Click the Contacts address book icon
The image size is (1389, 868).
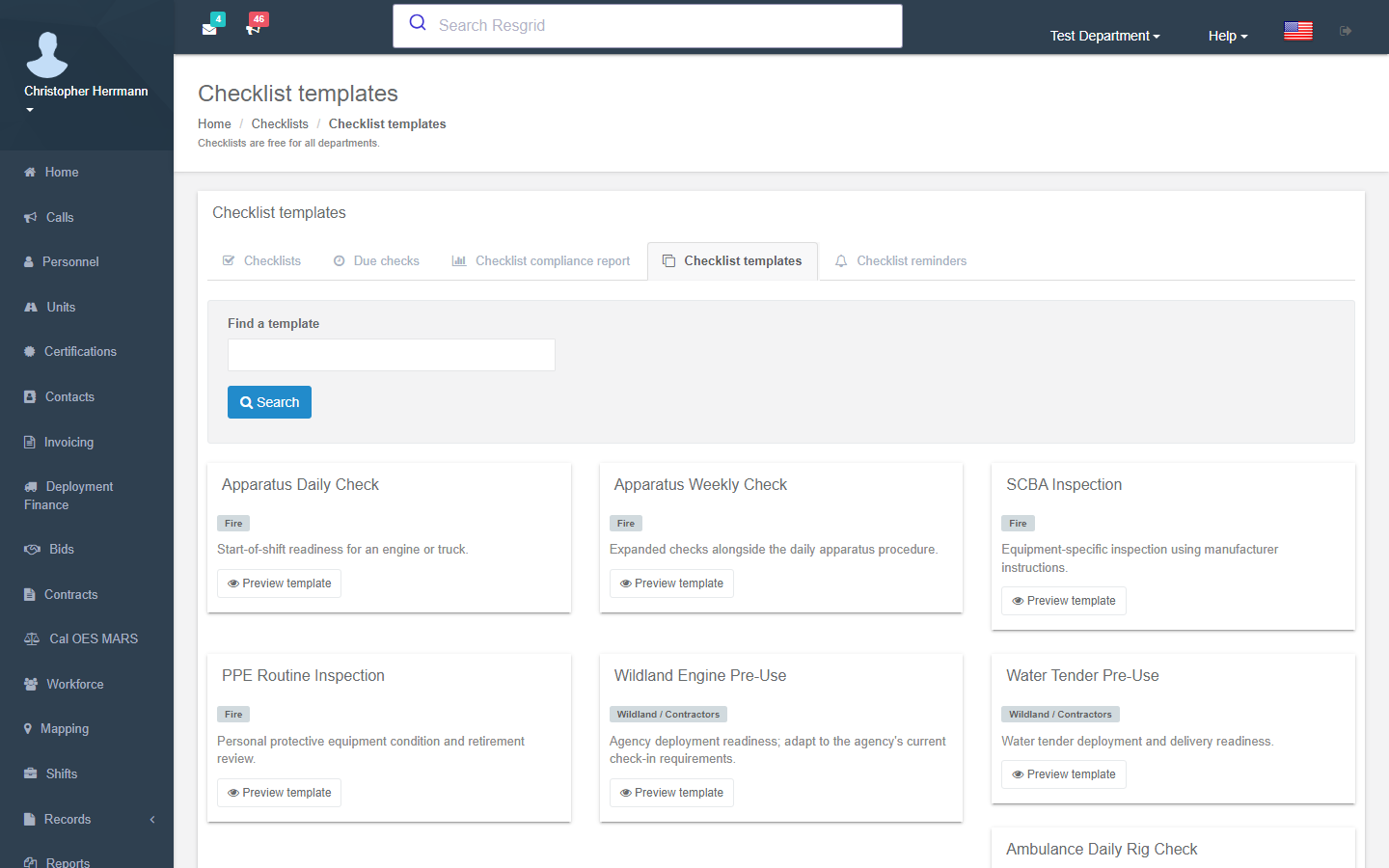pyautogui.click(x=30, y=397)
